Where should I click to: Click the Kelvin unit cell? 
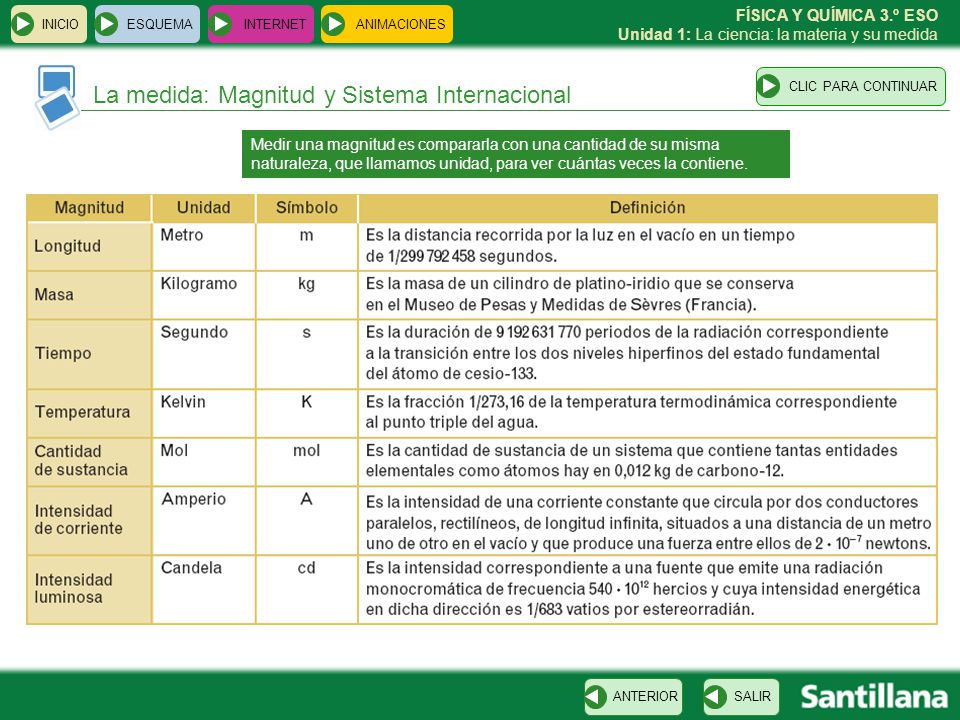pyautogui.click(x=204, y=413)
